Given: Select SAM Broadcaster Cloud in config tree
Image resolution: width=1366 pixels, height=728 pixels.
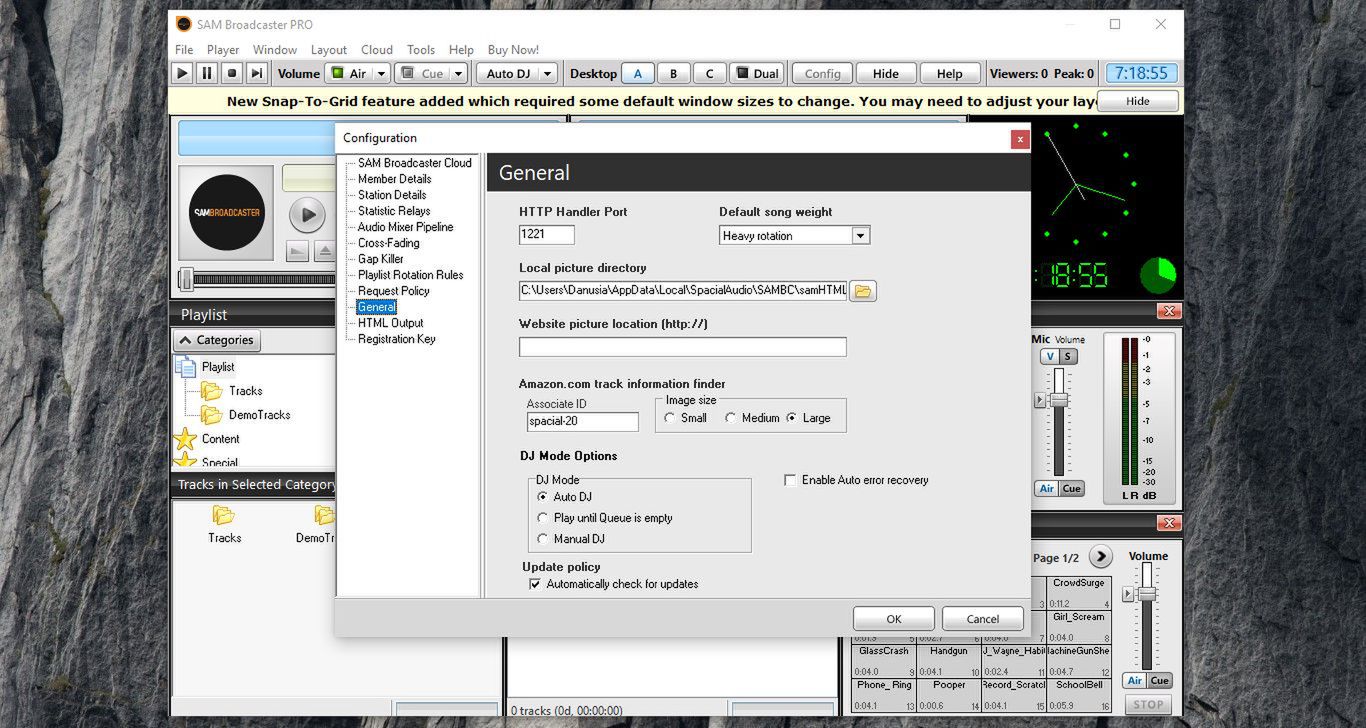Looking at the screenshot, I should (414, 163).
